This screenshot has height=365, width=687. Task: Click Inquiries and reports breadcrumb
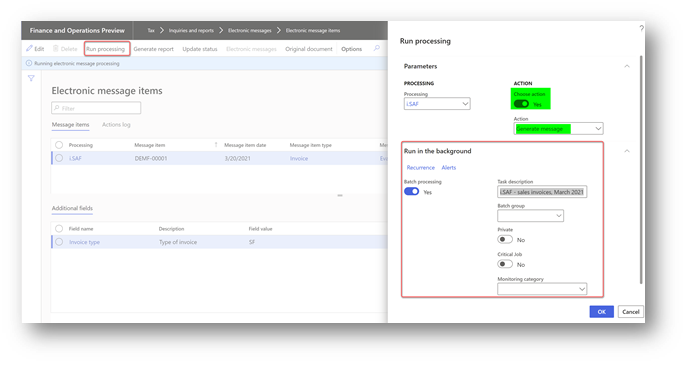click(191, 31)
